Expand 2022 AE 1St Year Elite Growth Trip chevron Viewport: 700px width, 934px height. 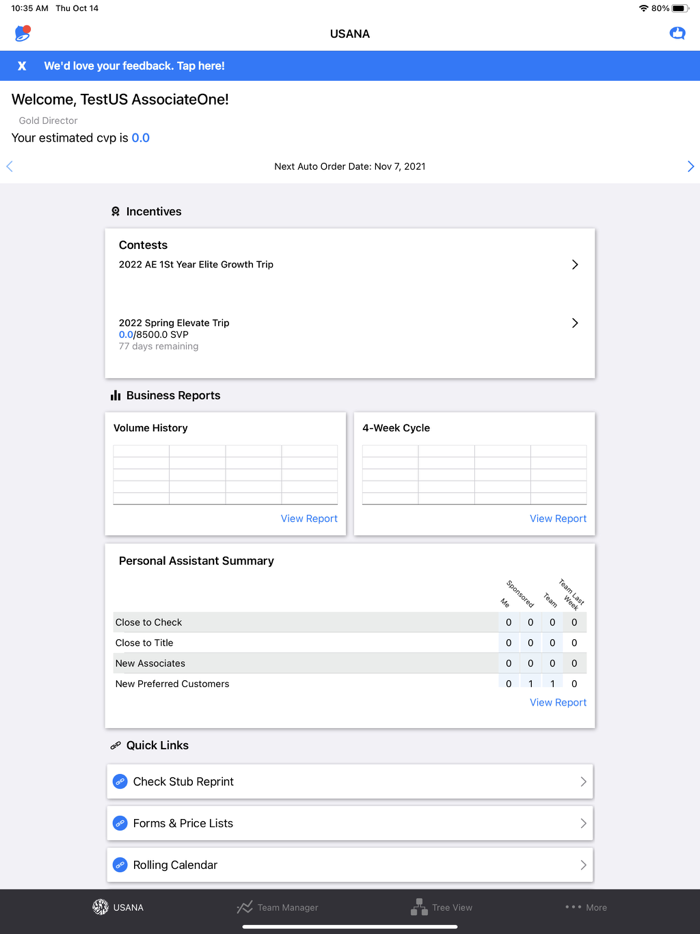[575, 264]
